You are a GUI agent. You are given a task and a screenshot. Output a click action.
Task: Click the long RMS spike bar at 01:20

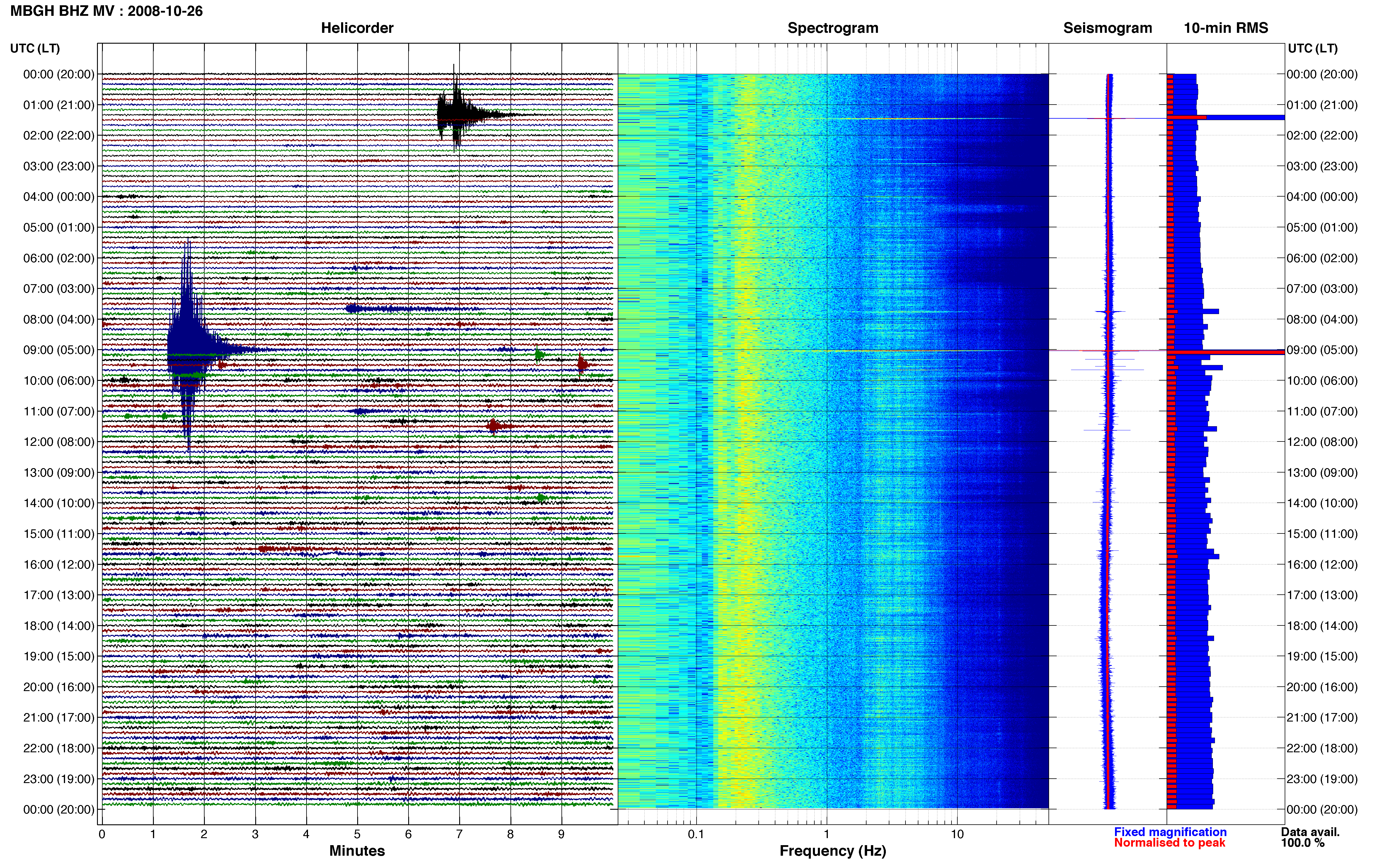click(x=1226, y=117)
